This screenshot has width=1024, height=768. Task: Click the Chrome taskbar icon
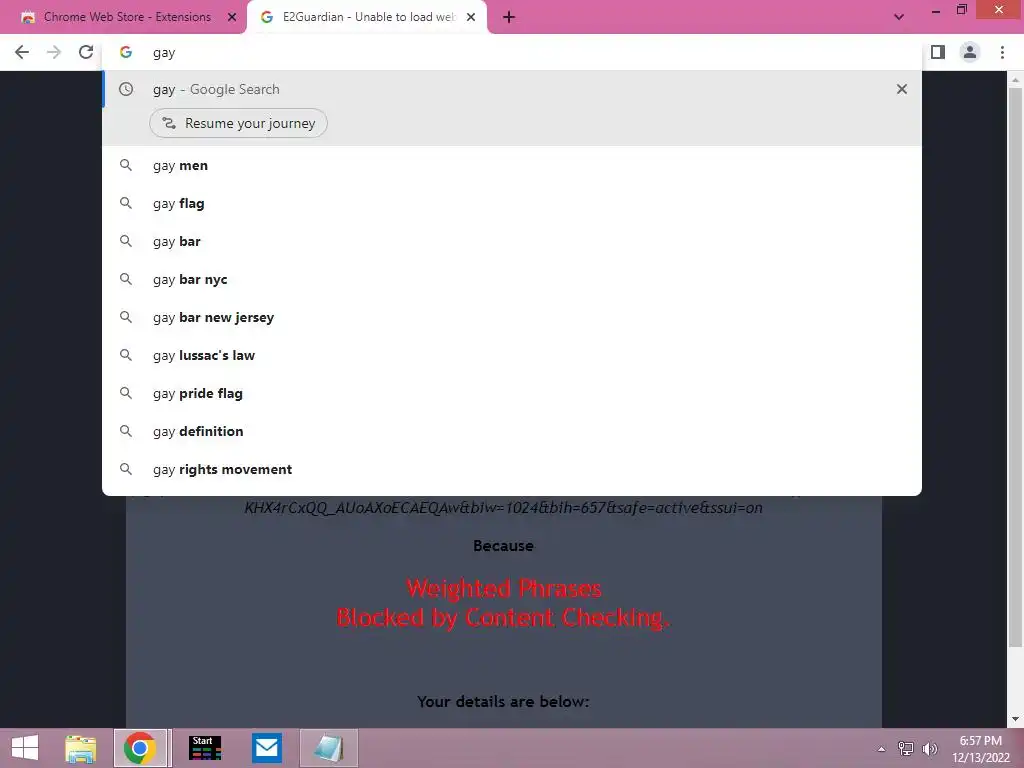(140, 748)
